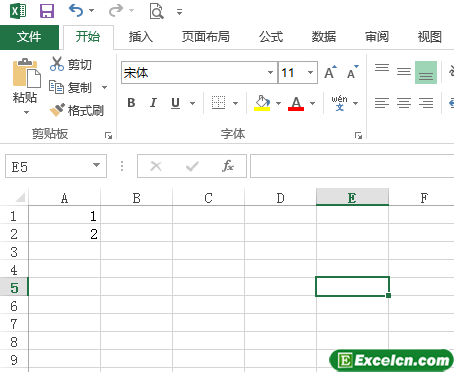
Task: Click the wén phonetic guide icon
Action: click(339, 103)
